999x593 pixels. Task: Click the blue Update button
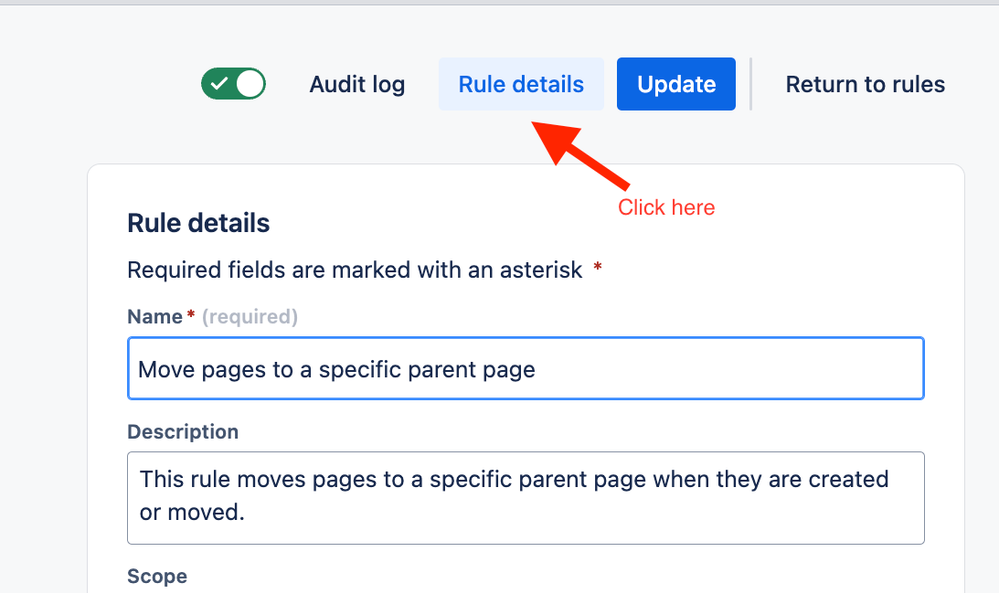pyautogui.click(x=676, y=84)
